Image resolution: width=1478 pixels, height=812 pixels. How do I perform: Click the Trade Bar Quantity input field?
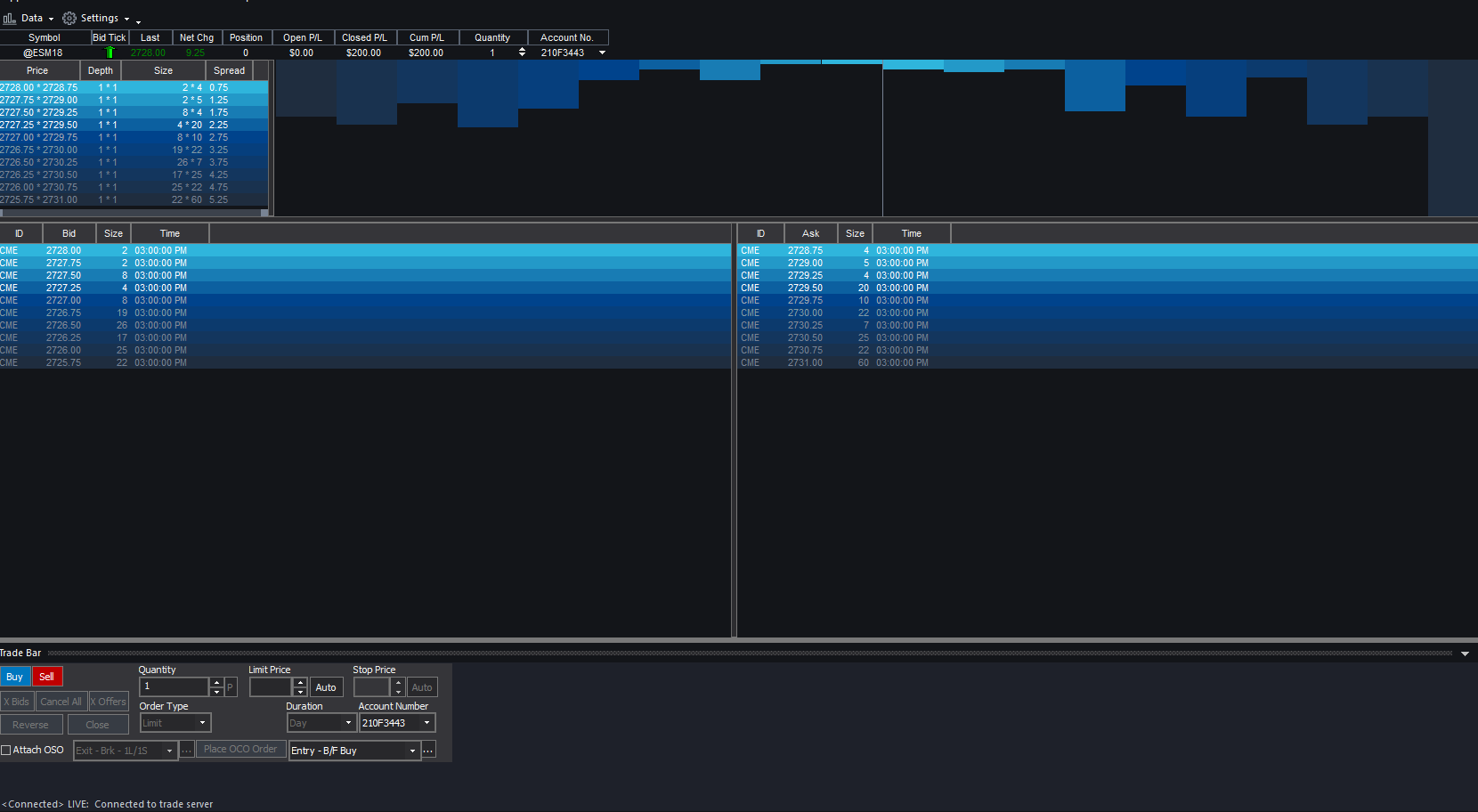click(175, 686)
